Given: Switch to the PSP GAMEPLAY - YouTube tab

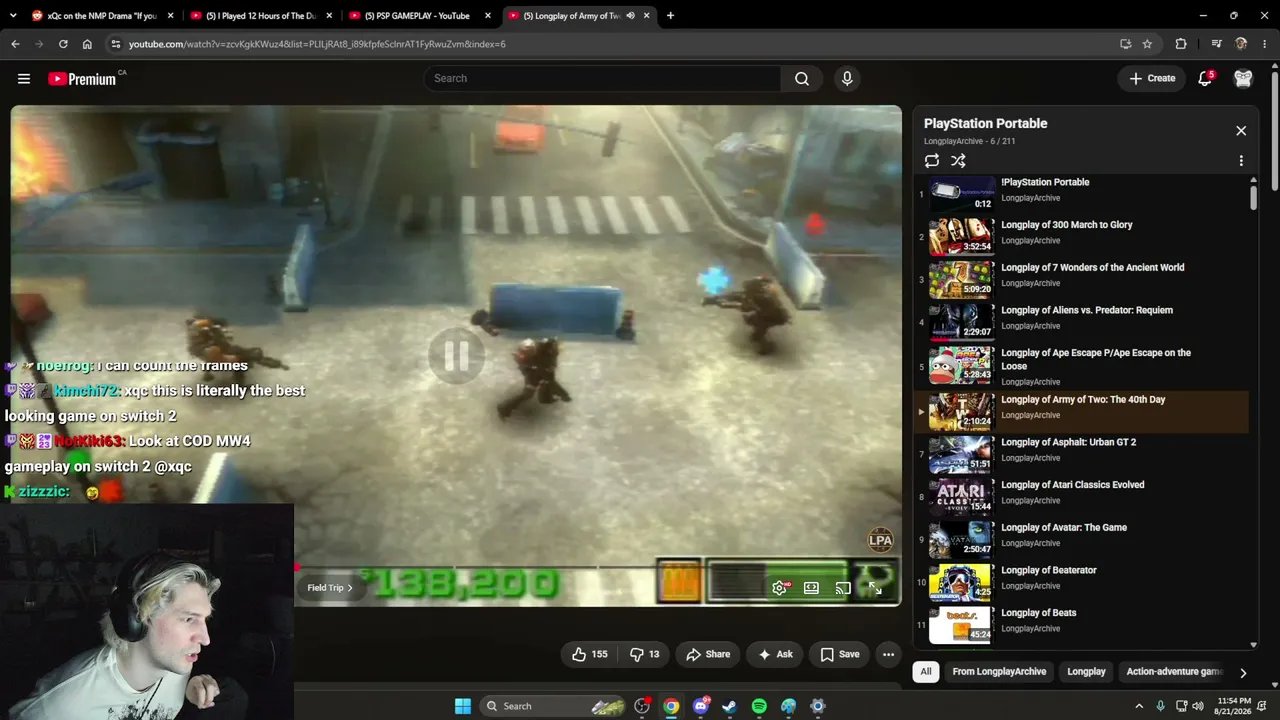Looking at the screenshot, I should click(420, 15).
